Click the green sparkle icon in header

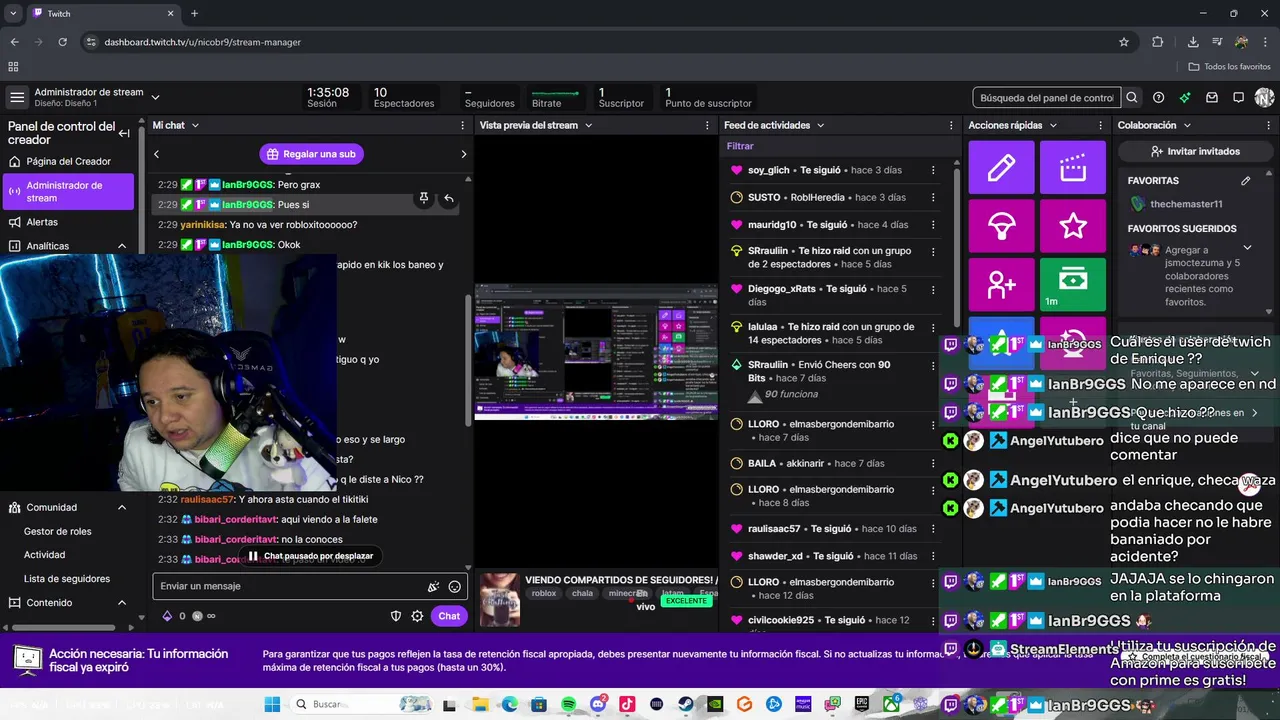(1185, 97)
